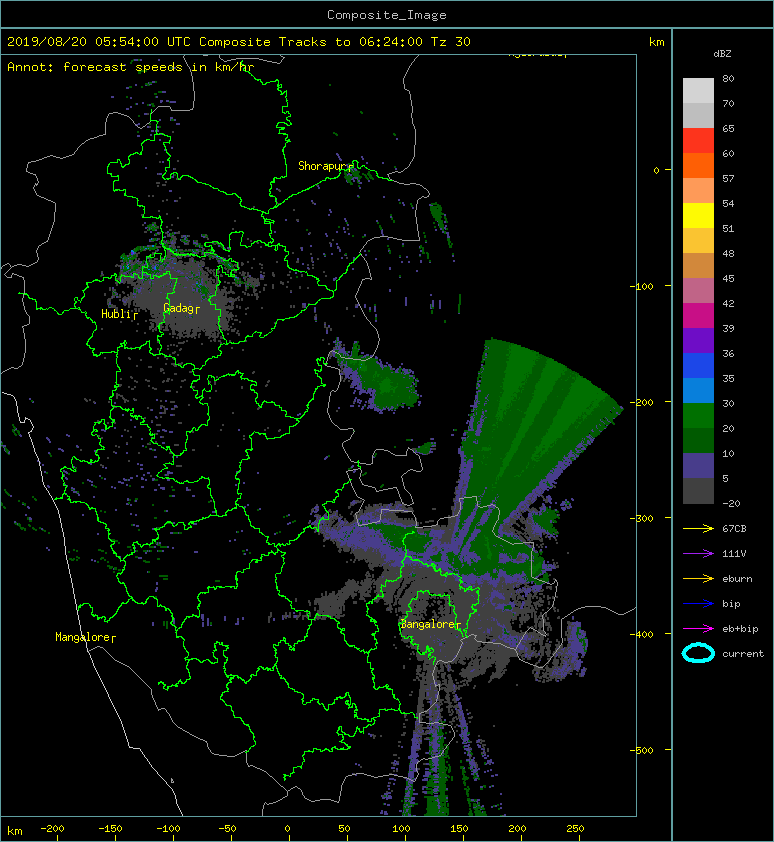The width and height of the screenshot is (774, 842).
Task: Select the magenta 39-42 dBZ swatch
Action: pos(698,315)
